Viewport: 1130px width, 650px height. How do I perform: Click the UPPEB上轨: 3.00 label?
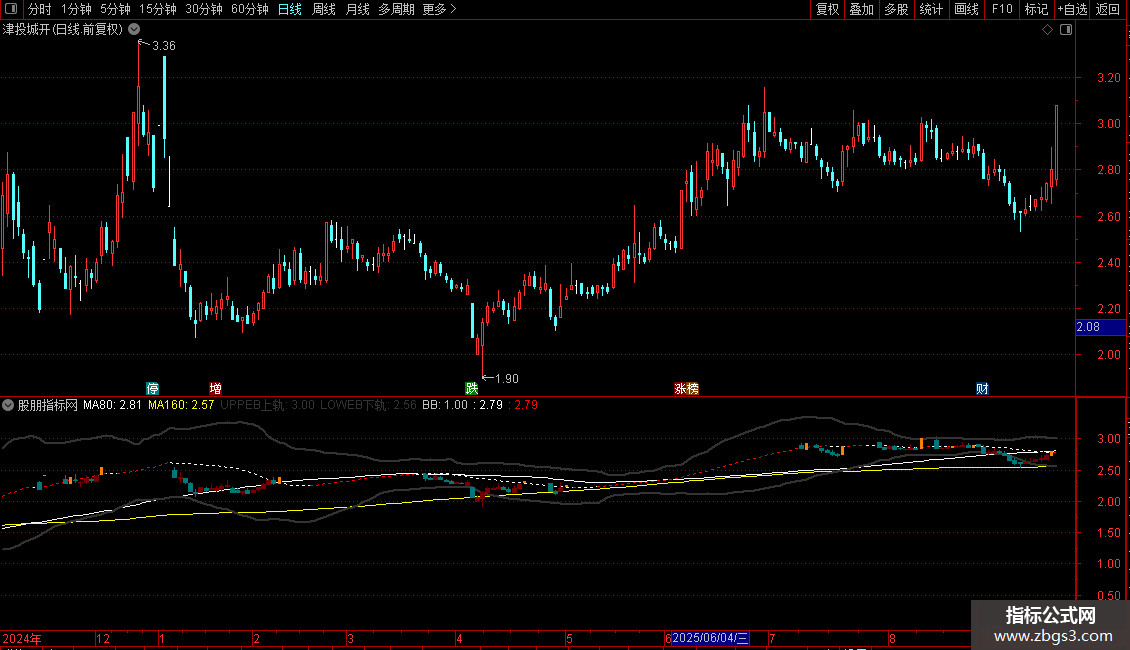coord(267,405)
